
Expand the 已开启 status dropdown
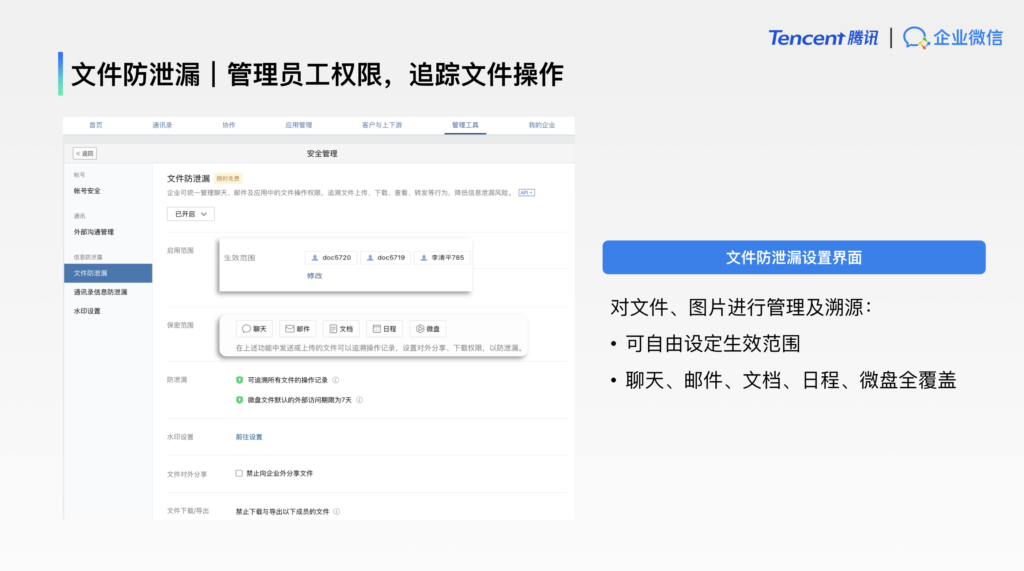(191, 214)
